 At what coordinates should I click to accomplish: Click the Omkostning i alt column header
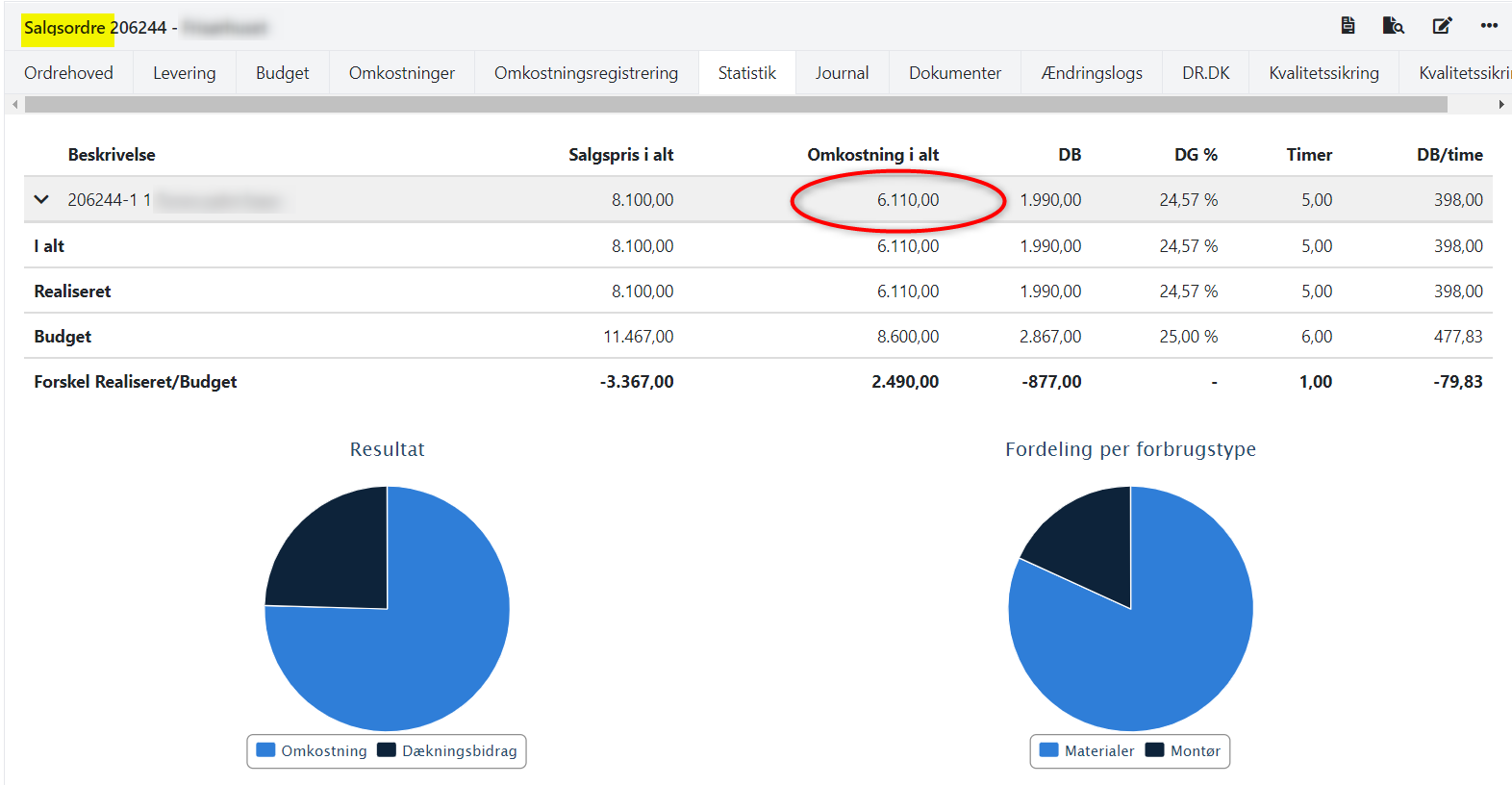coord(872,155)
